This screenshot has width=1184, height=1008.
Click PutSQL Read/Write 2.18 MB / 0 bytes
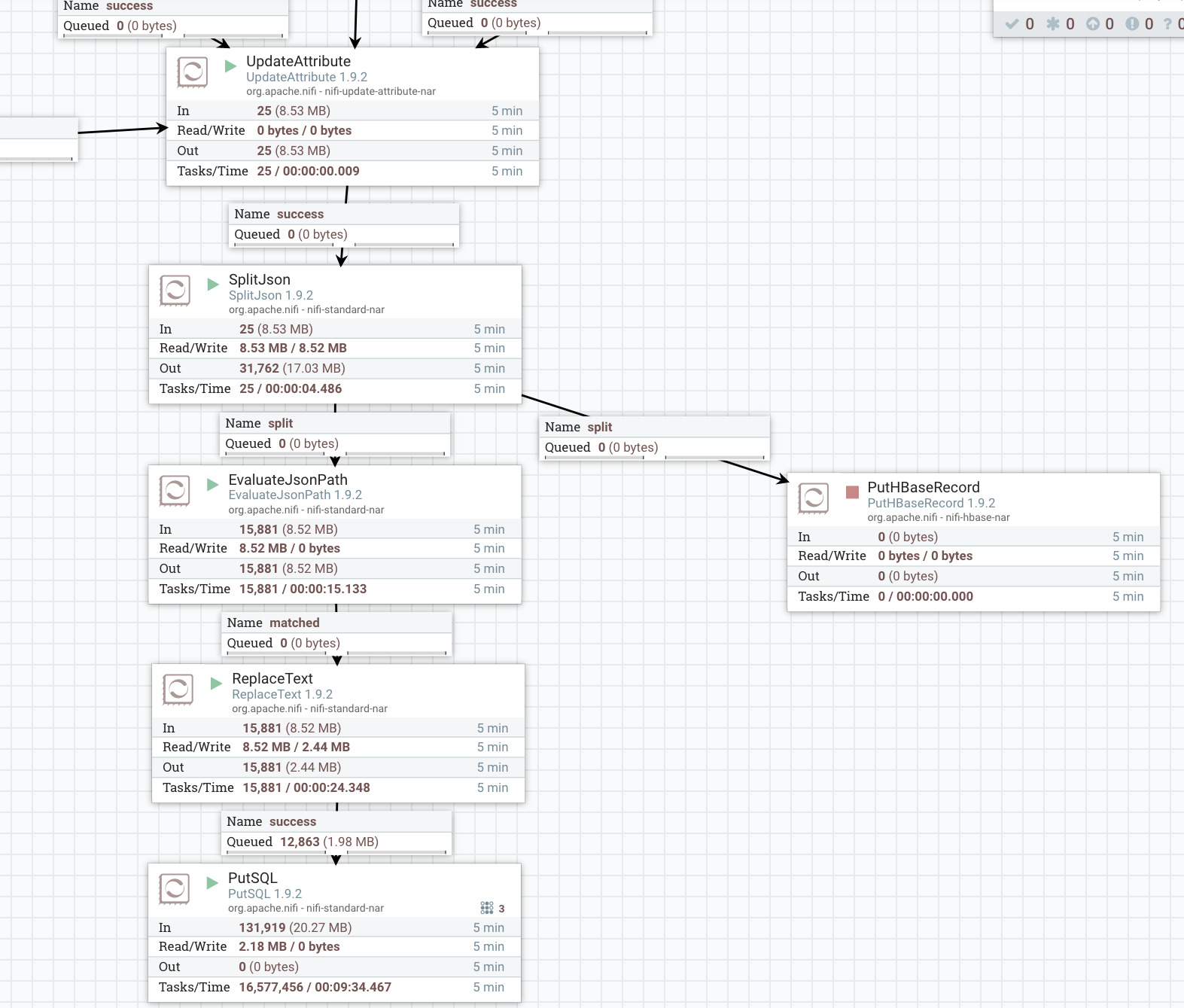289,946
